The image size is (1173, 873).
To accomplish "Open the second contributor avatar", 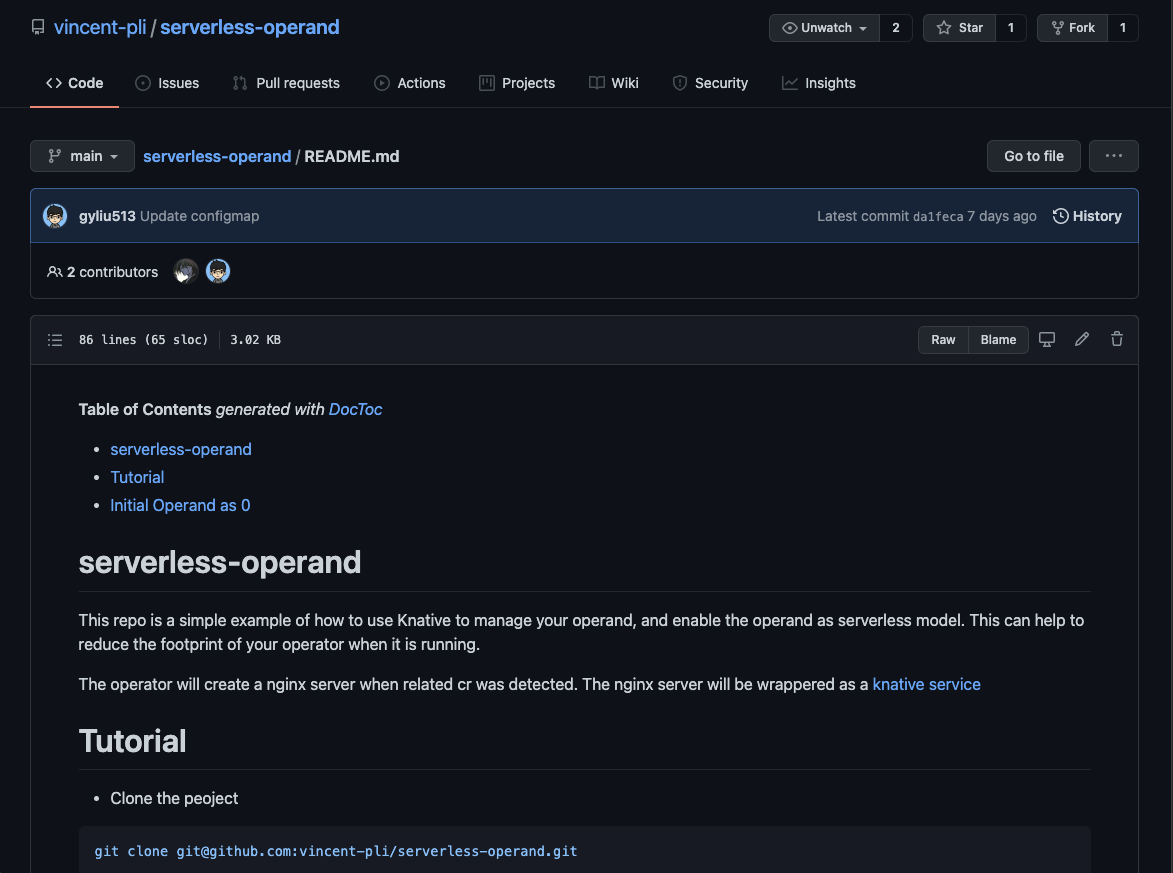I will (218, 272).
